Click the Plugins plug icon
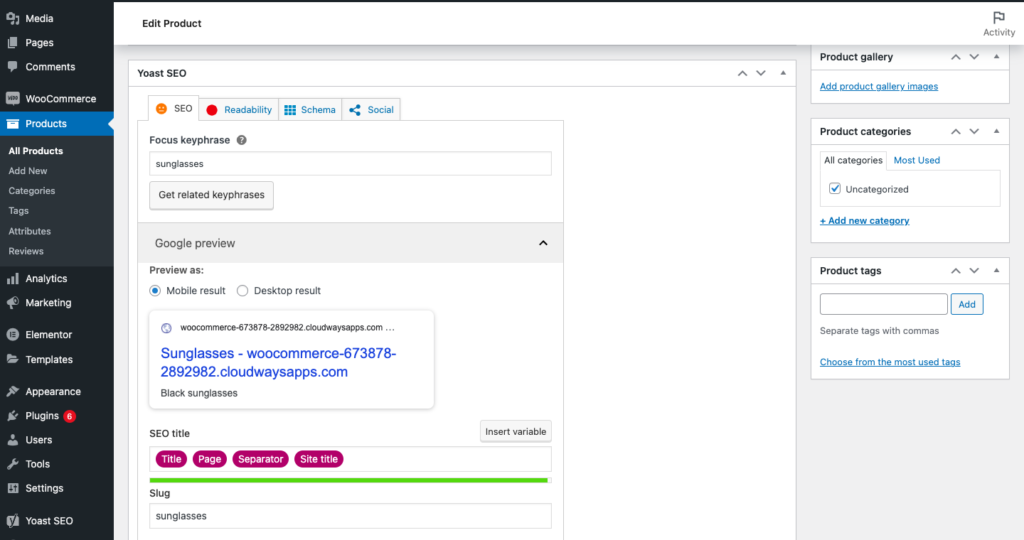1024x540 pixels. tap(12, 415)
